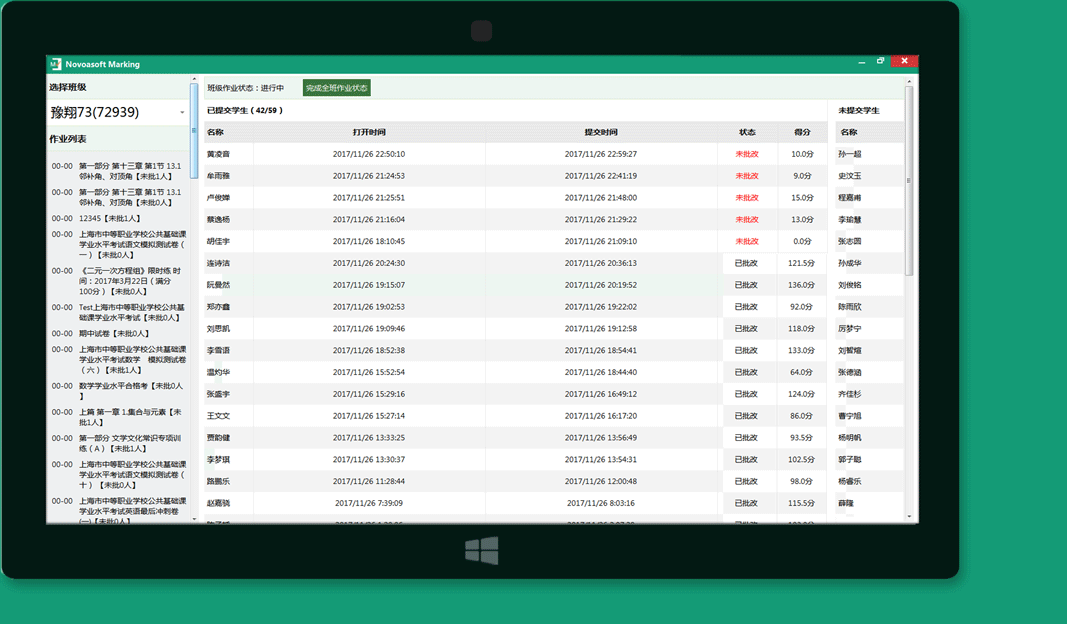Restore down the Novoasoft Marking window
Screen dimensions: 1067x624
point(881,62)
